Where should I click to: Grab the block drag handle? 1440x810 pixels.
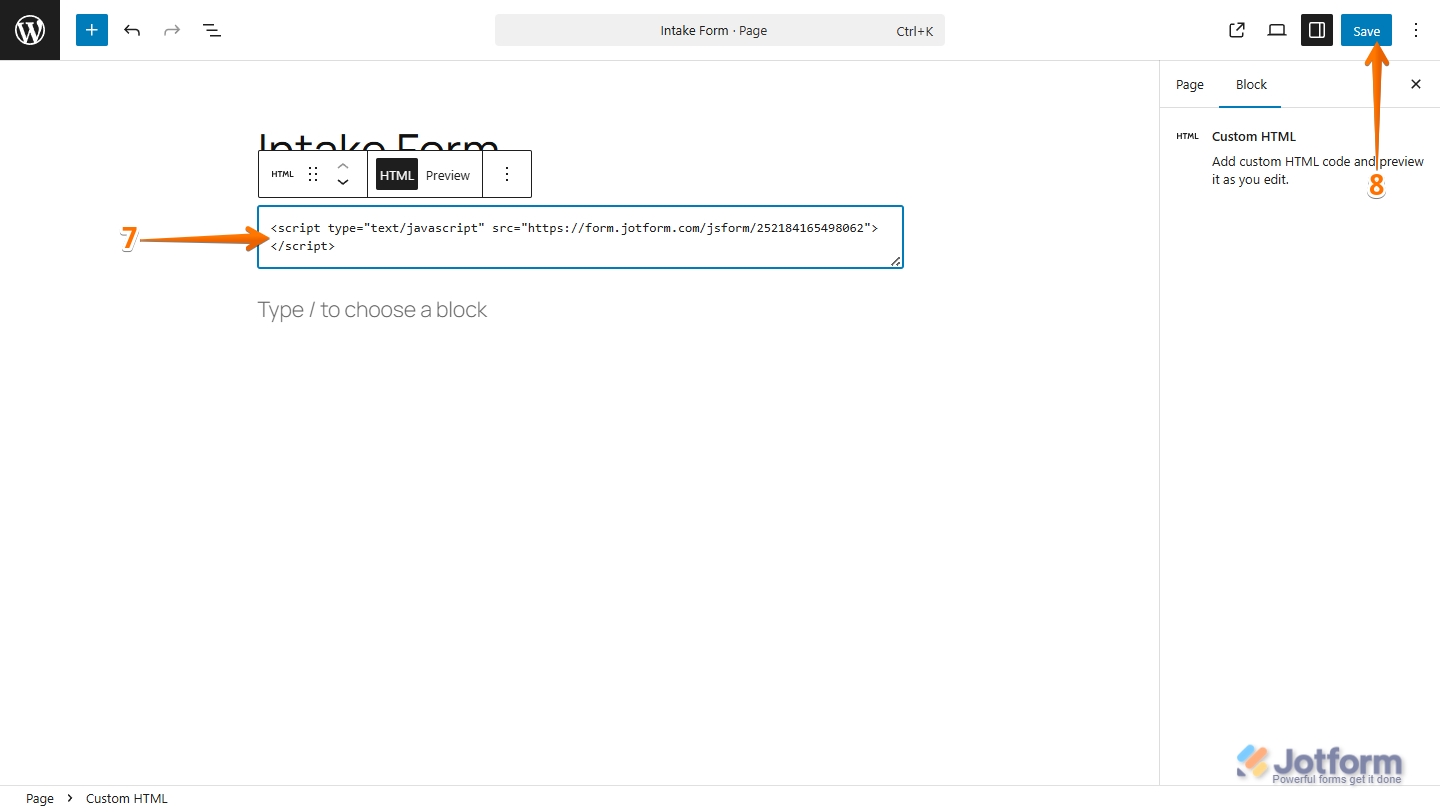point(313,174)
